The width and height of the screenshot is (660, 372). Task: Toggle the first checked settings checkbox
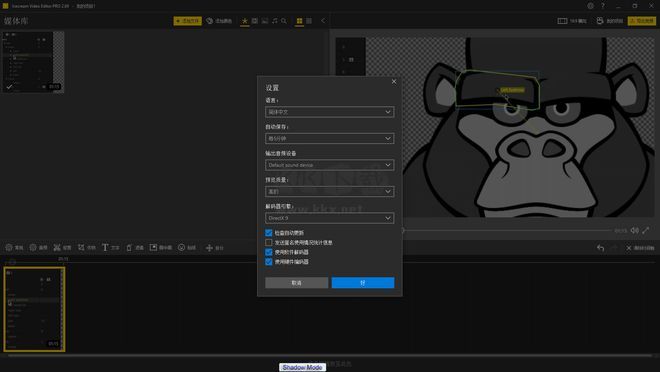point(269,233)
